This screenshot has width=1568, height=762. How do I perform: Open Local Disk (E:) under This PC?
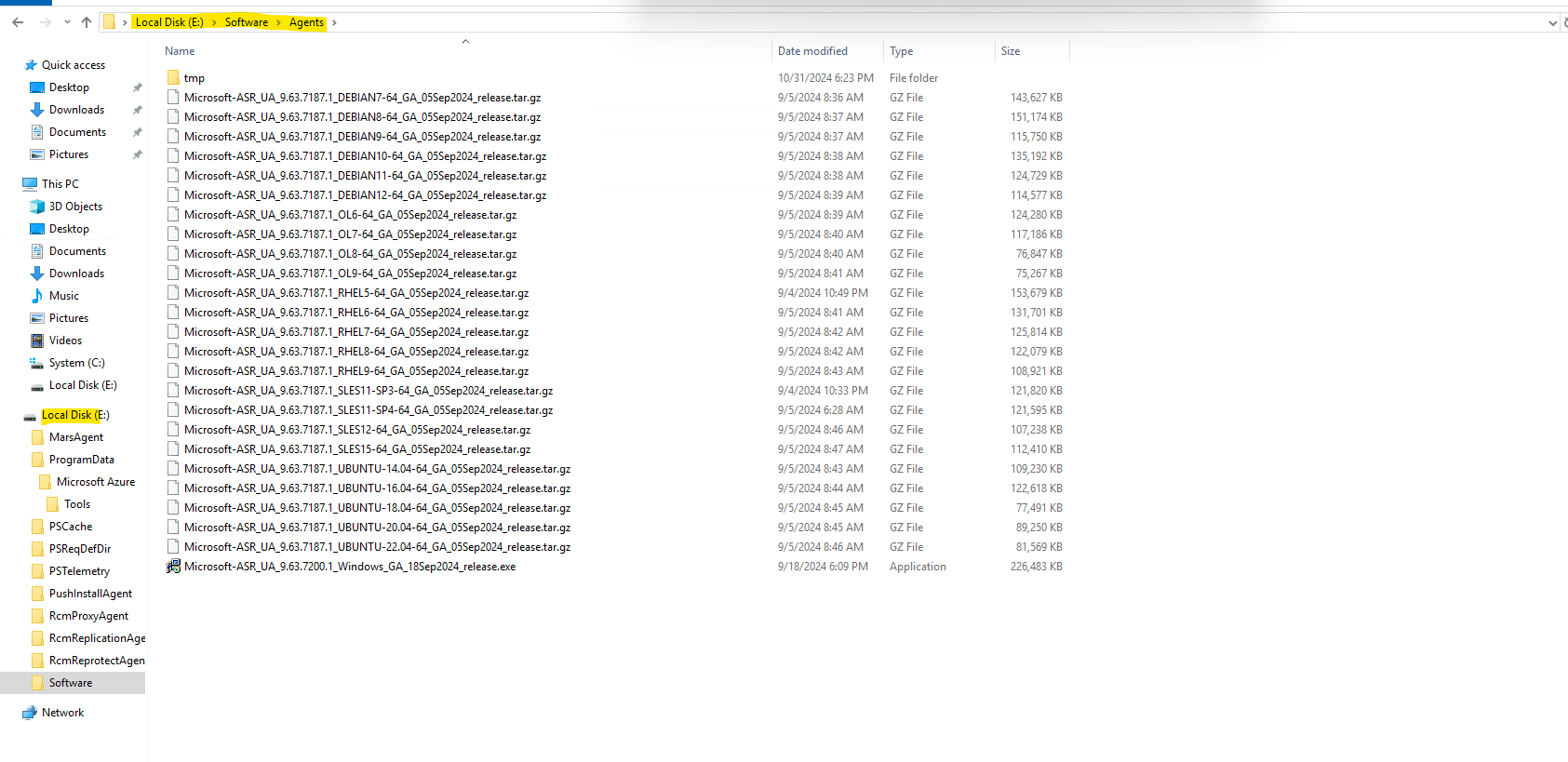(x=83, y=385)
